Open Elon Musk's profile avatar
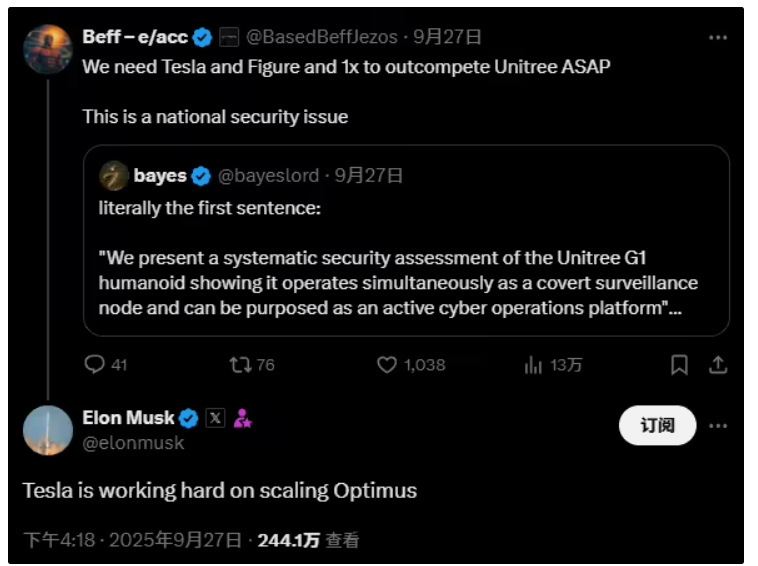Screen dimensions: 758x566 pyautogui.click(x=47, y=430)
